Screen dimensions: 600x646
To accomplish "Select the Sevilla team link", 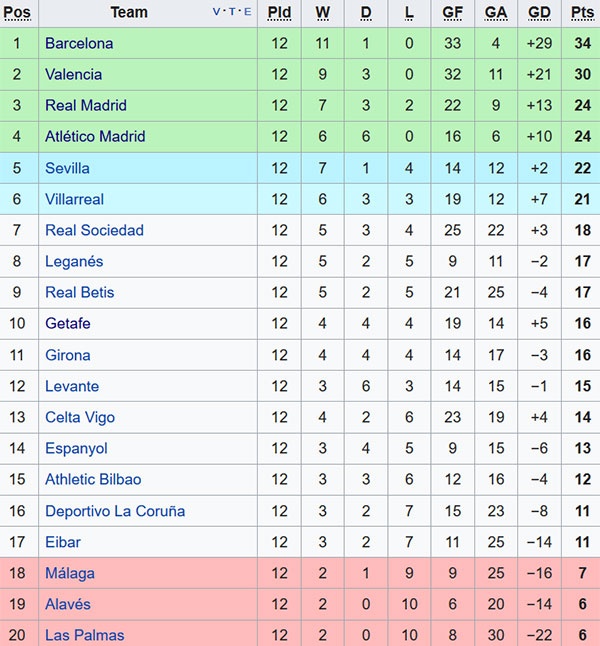I will [x=67, y=168].
